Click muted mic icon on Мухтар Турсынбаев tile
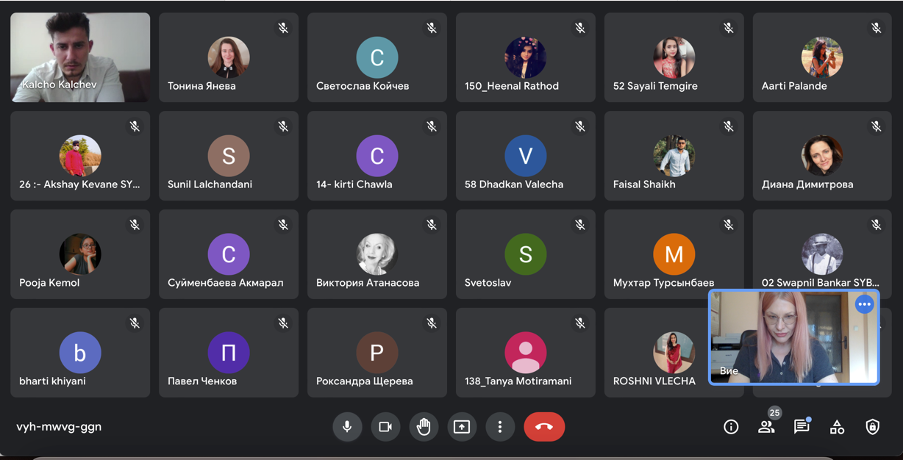 click(729, 225)
